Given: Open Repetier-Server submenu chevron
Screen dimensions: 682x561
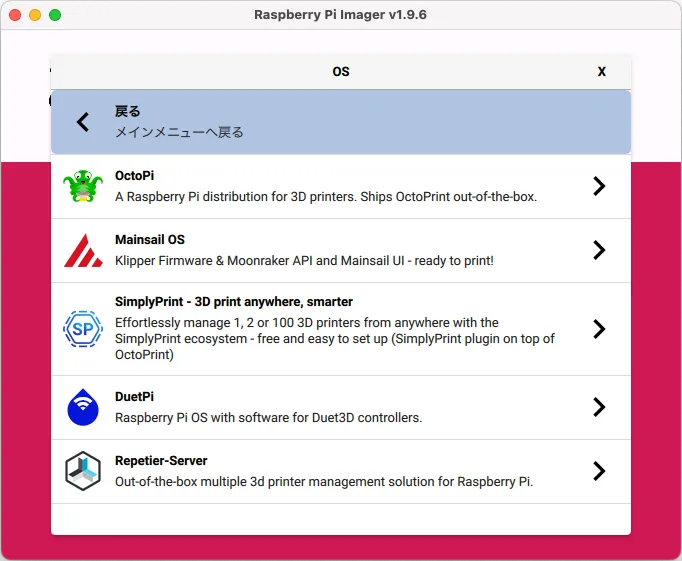Looking at the screenshot, I should pyautogui.click(x=599, y=471).
